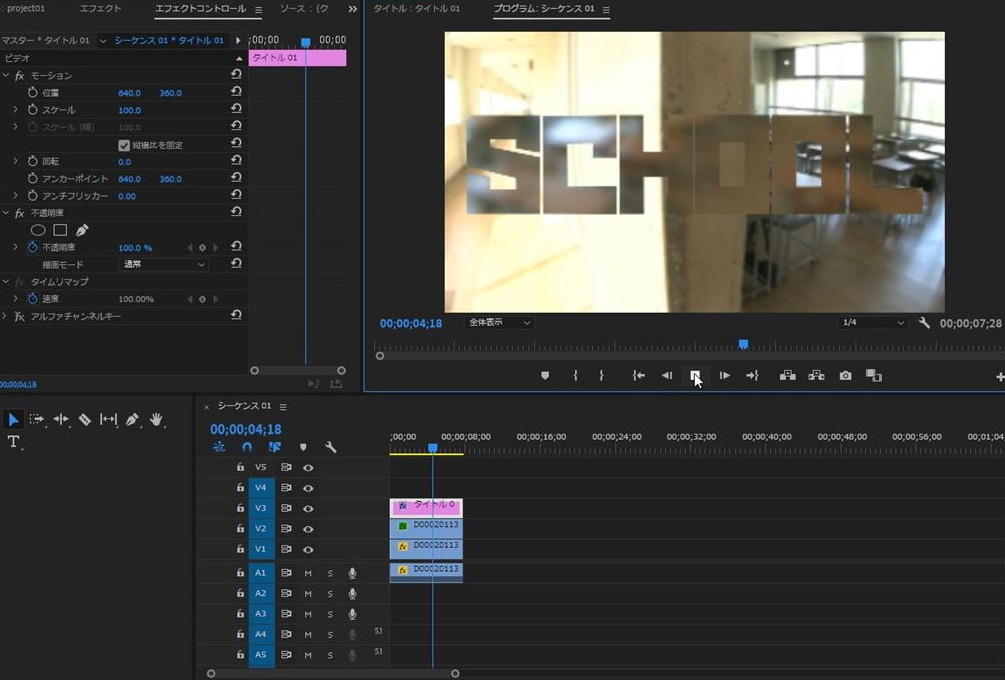Image resolution: width=1005 pixels, height=680 pixels.
Task: Switch to the タイトル: タイトル 01 tab
Action: pos(416,9)
